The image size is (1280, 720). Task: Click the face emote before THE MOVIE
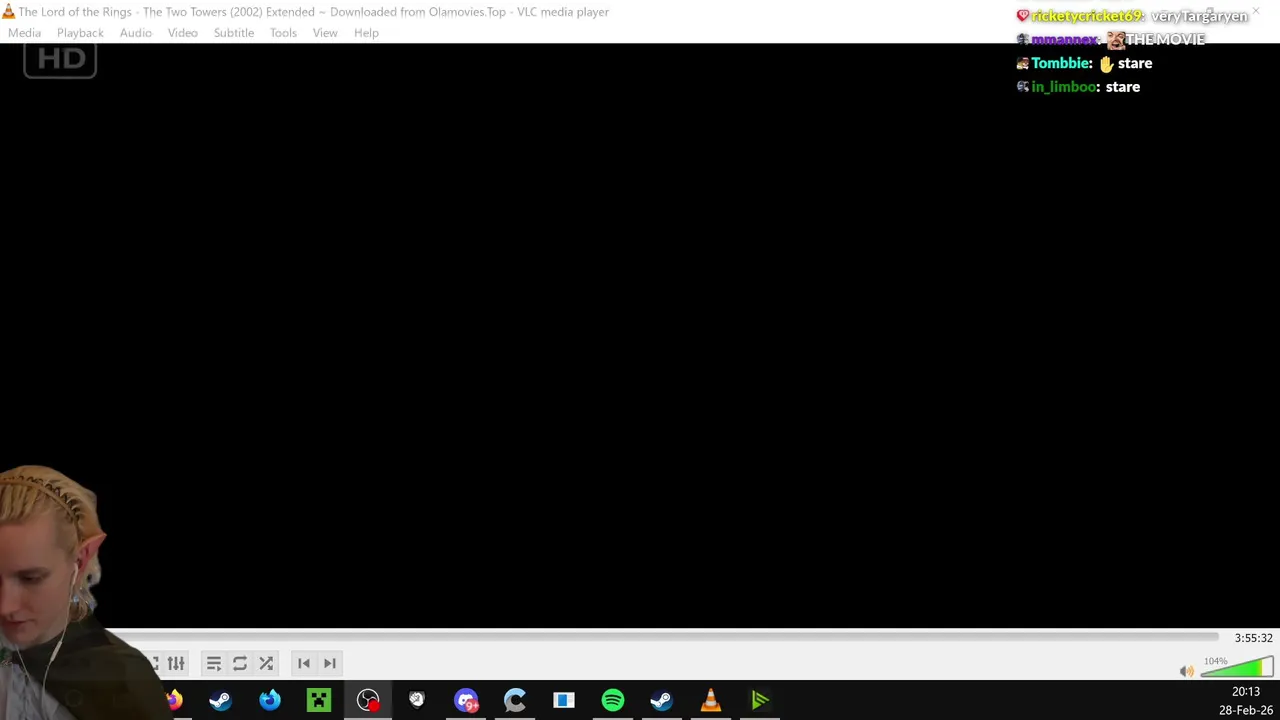[x=1115, y=40]
